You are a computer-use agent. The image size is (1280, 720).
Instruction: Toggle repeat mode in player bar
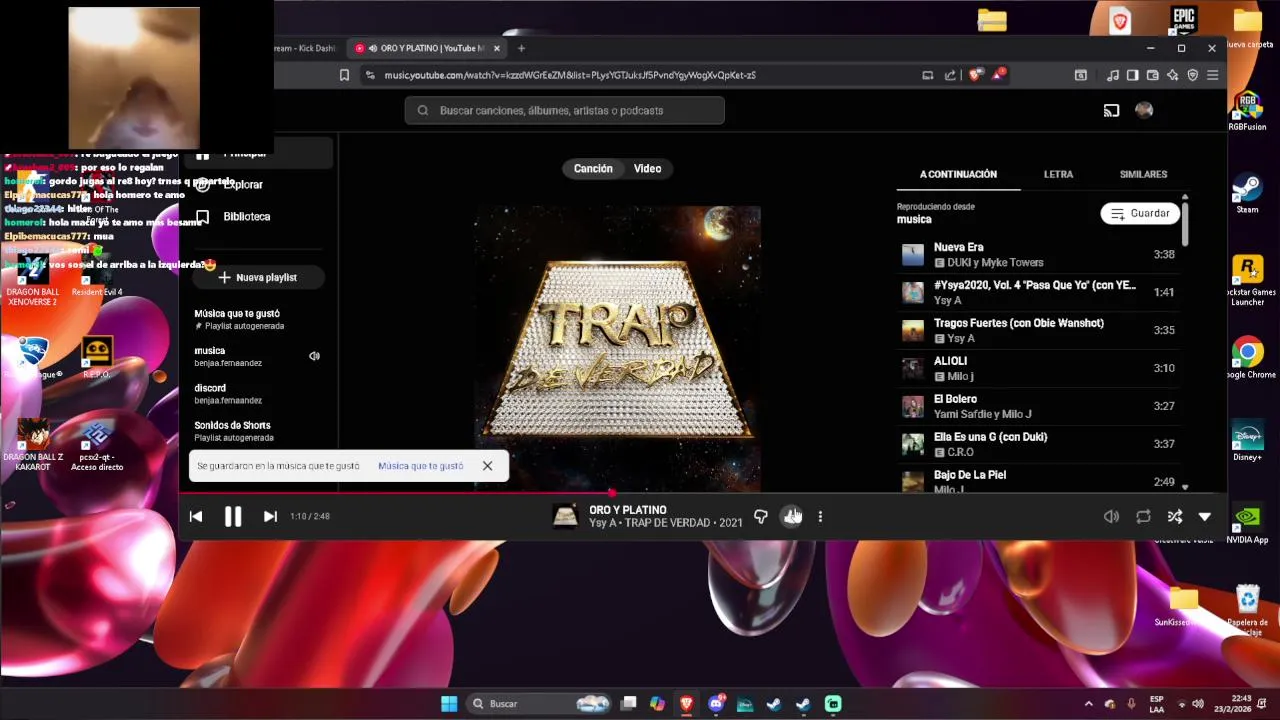coord(1143,516)
